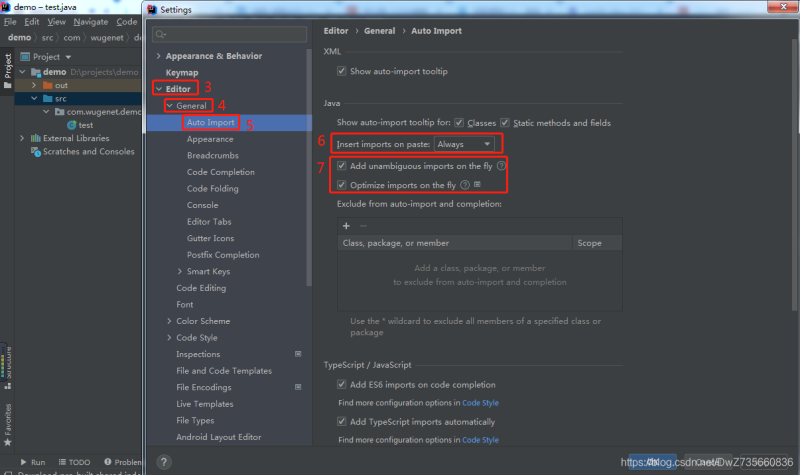The image size is (800, 475).
Task: Open the Project view dropdown arrow
Action: [68, 57]
